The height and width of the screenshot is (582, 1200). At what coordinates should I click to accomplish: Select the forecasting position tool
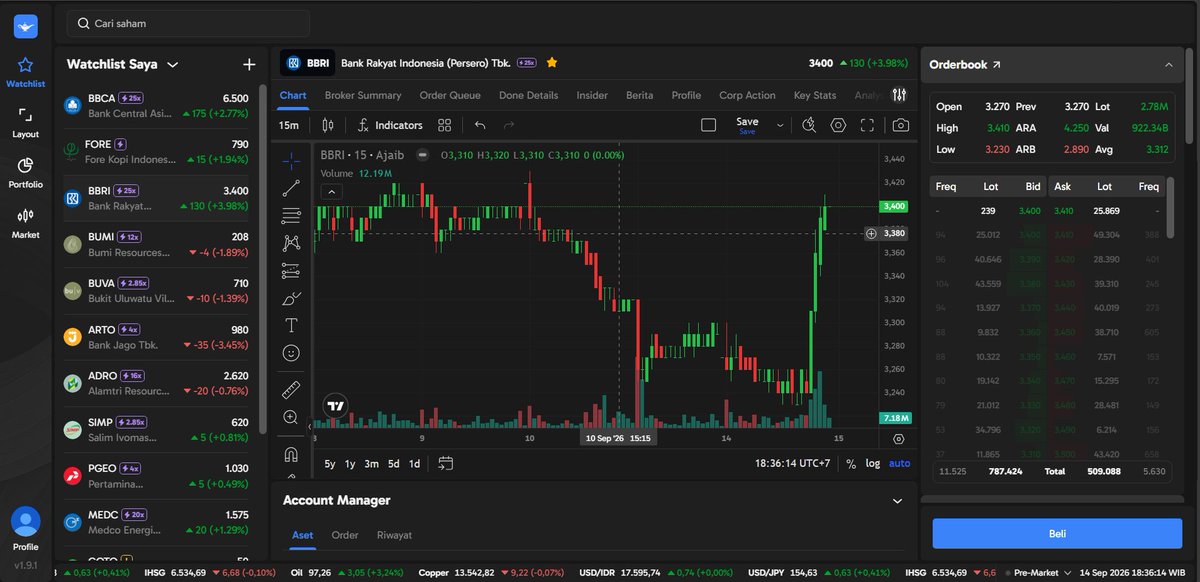[x=291, y=270]
